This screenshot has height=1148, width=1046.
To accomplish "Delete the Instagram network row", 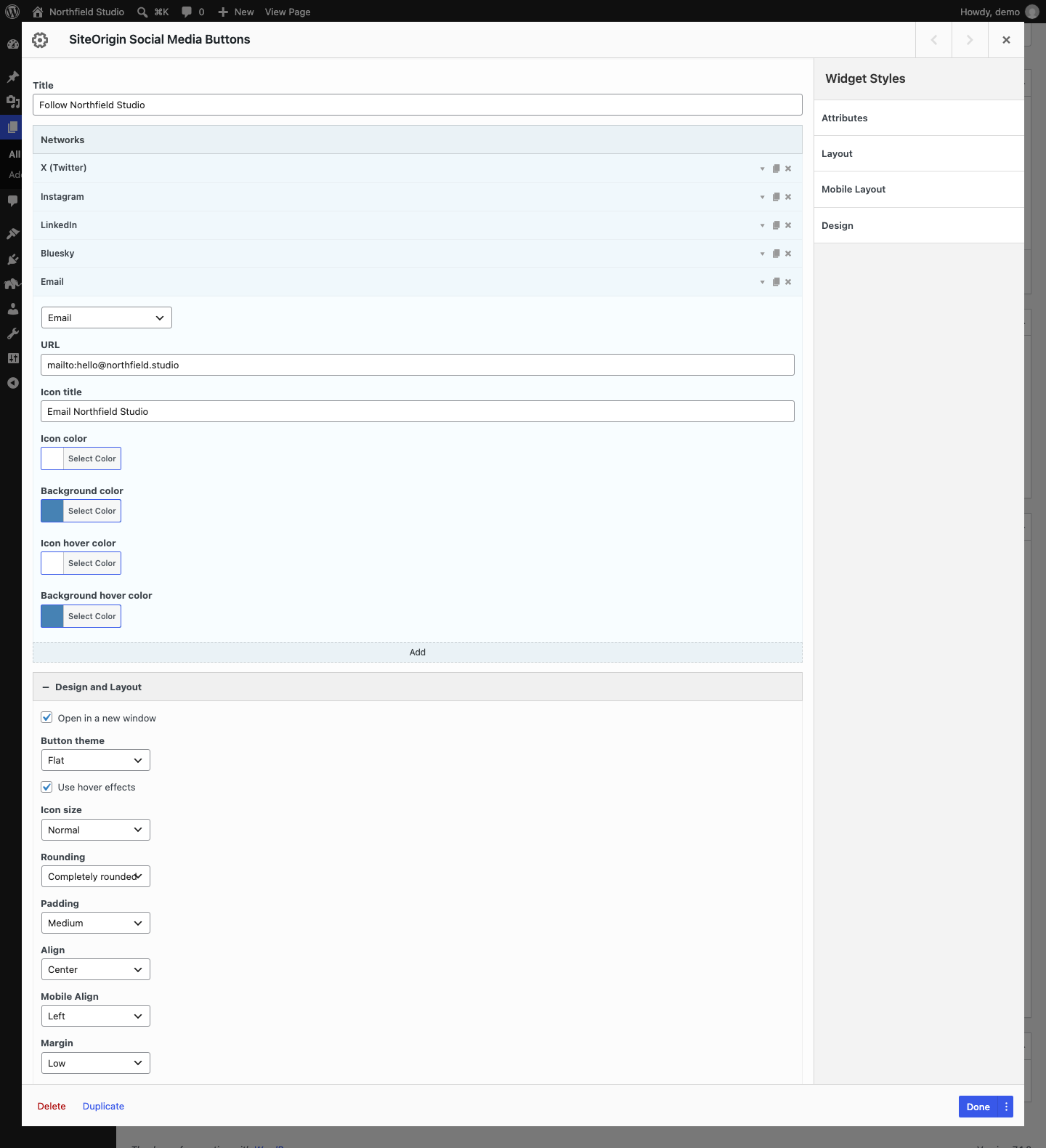I will (x=788, y=197).
